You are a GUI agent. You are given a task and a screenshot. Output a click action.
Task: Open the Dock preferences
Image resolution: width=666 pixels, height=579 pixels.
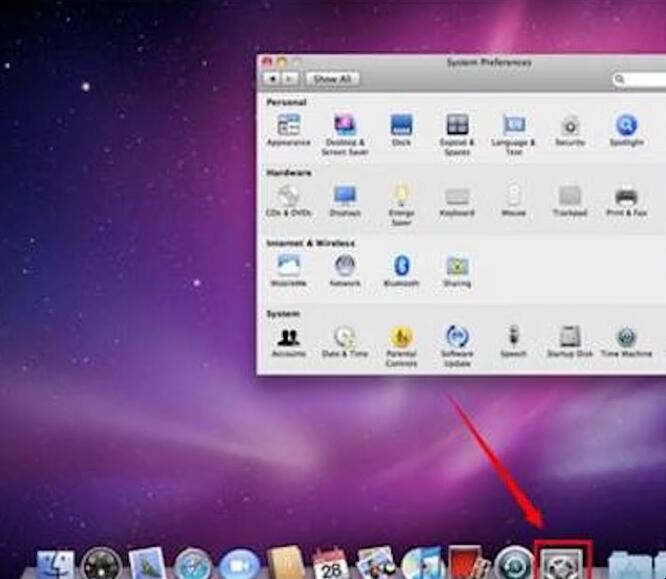401,127
